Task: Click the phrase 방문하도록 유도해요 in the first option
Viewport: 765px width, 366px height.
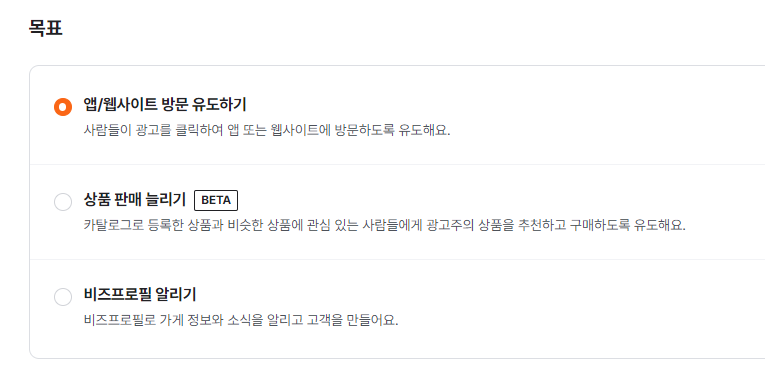Action: pos(392,131)
